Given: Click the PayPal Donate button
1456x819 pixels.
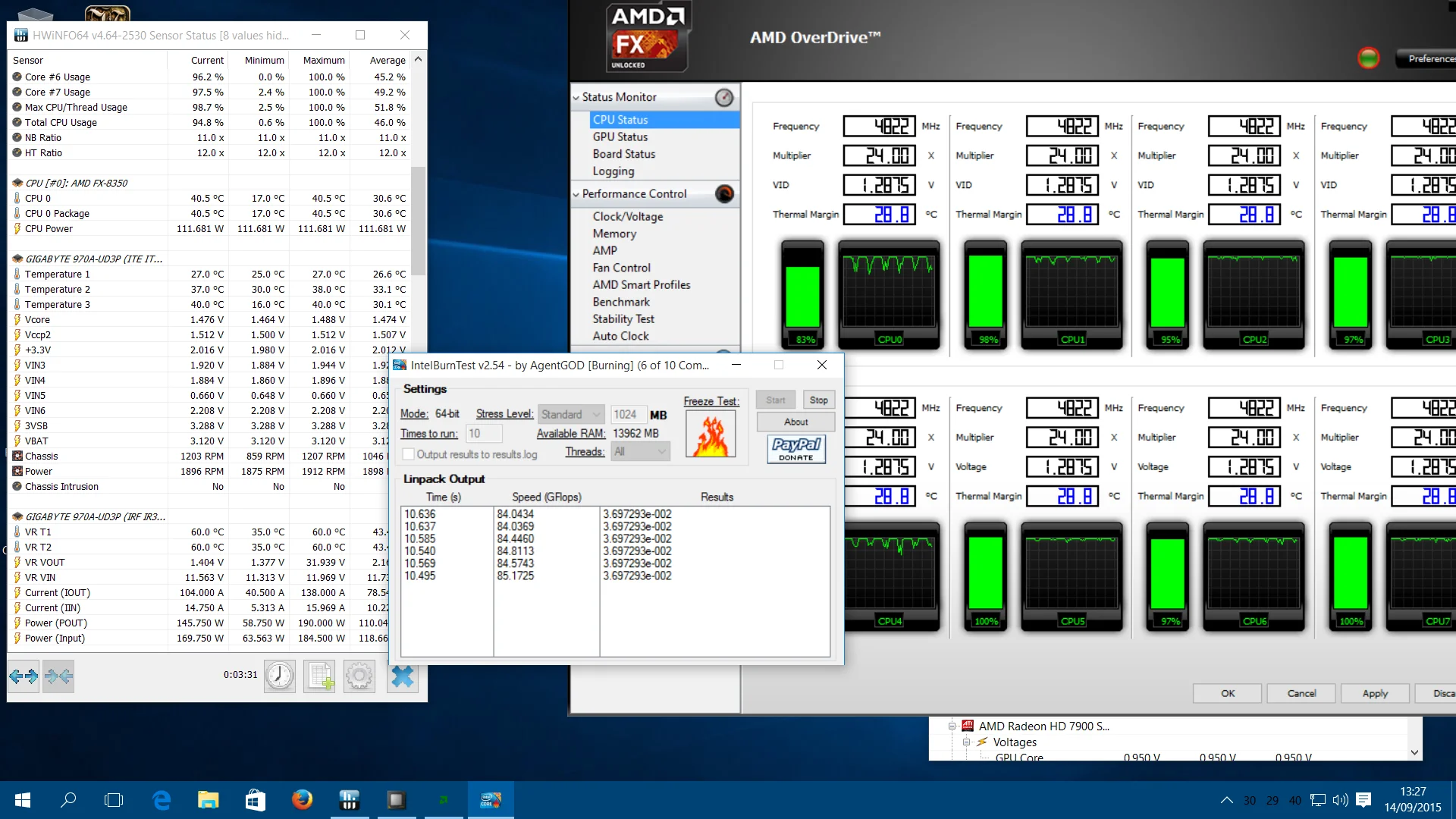Looking at the screenshot, I should pyautogui.click(x=796, y=449).
